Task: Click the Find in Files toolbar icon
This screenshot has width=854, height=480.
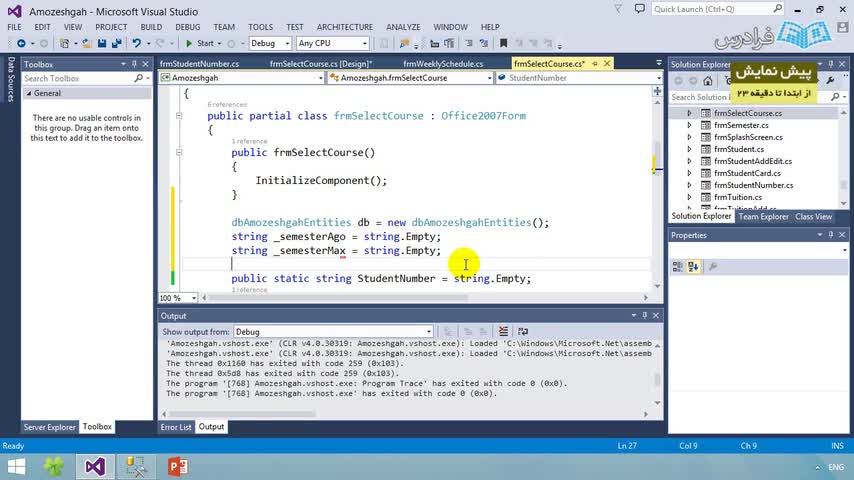Action: click(x=404, y=43)
